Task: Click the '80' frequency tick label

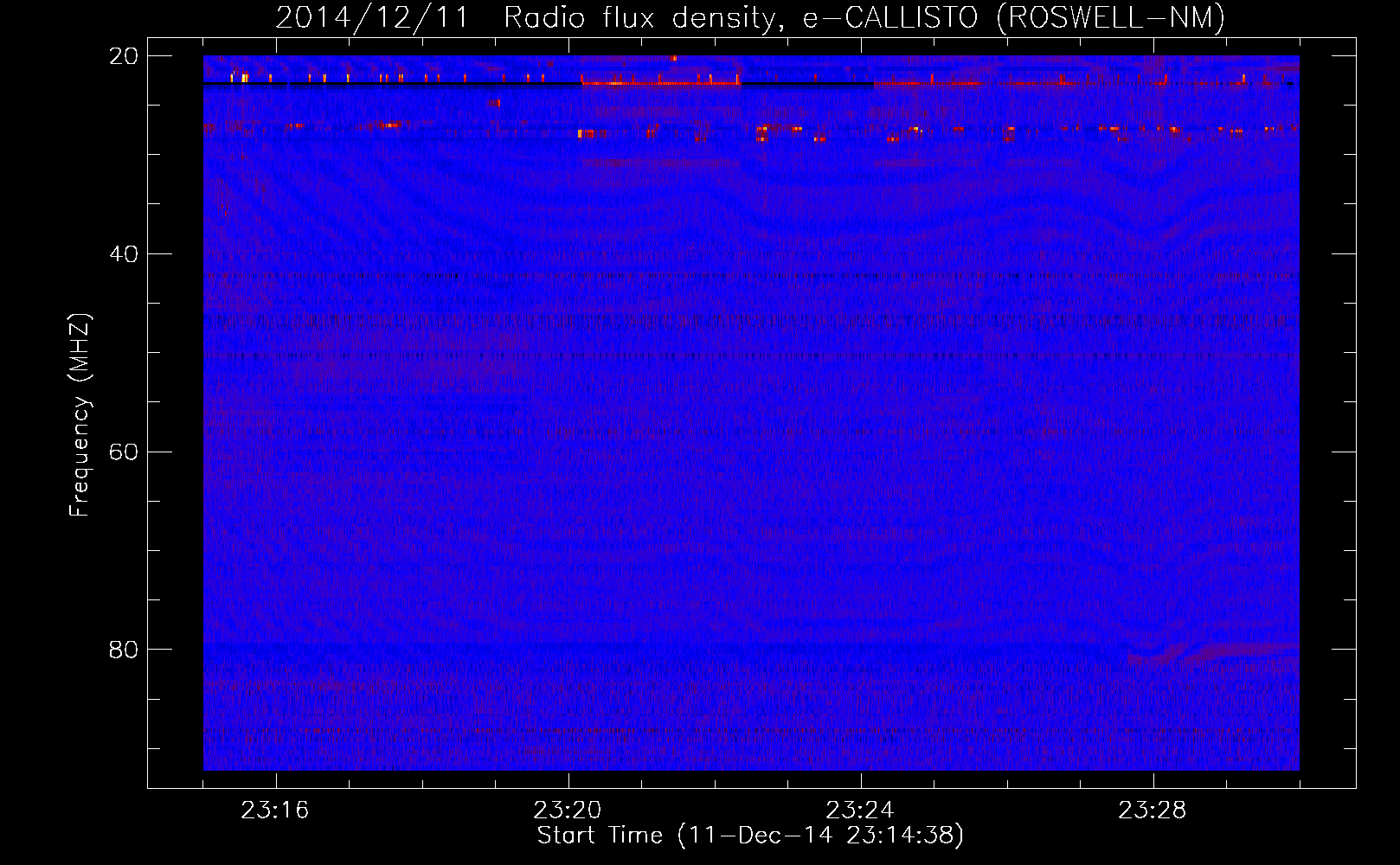Action: [124, 650]
